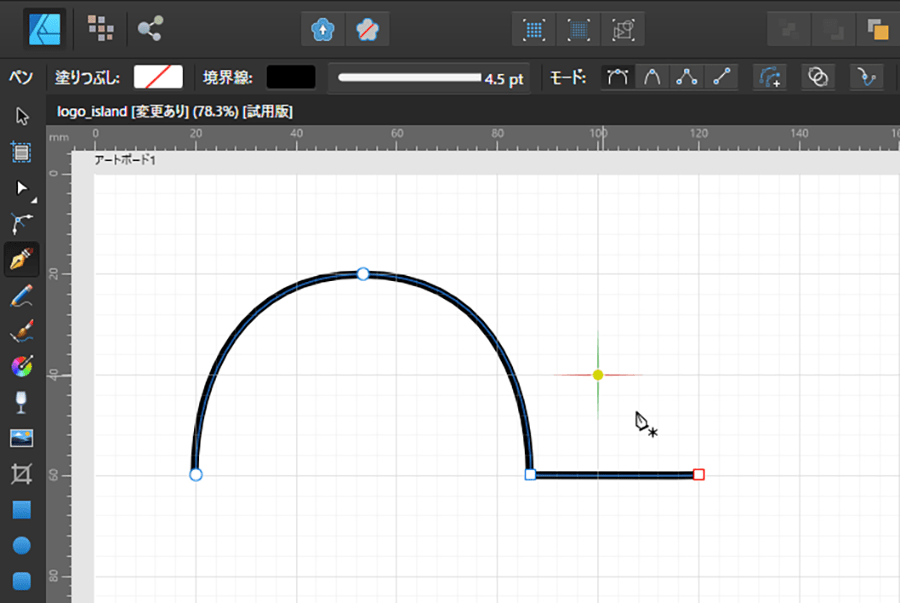Select the Artboard tool
900x603 pixels.
click(x=21, y=152)
